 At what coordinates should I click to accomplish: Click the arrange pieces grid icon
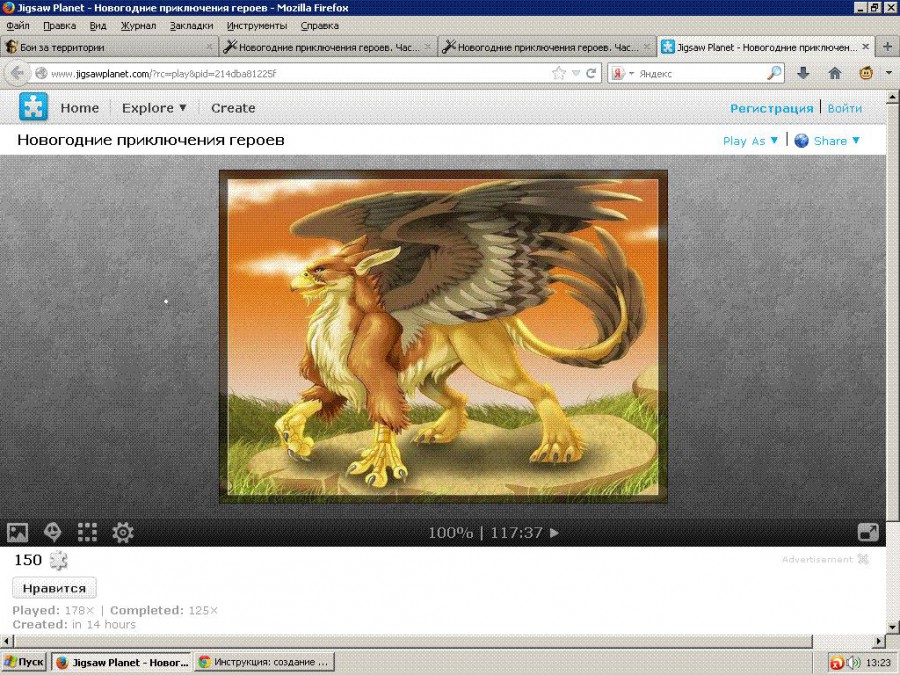(x=87, y=532)
